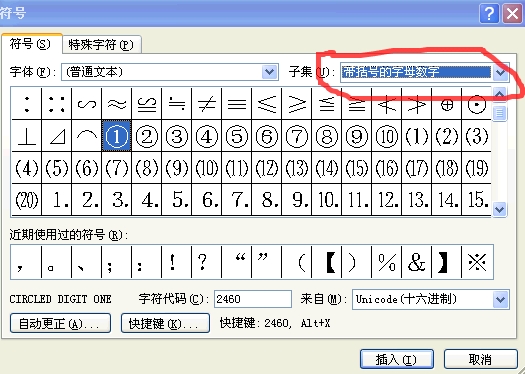Switch to the 符号(S) tab
This screenshot has width=525, height=374.
pos(31,44)
